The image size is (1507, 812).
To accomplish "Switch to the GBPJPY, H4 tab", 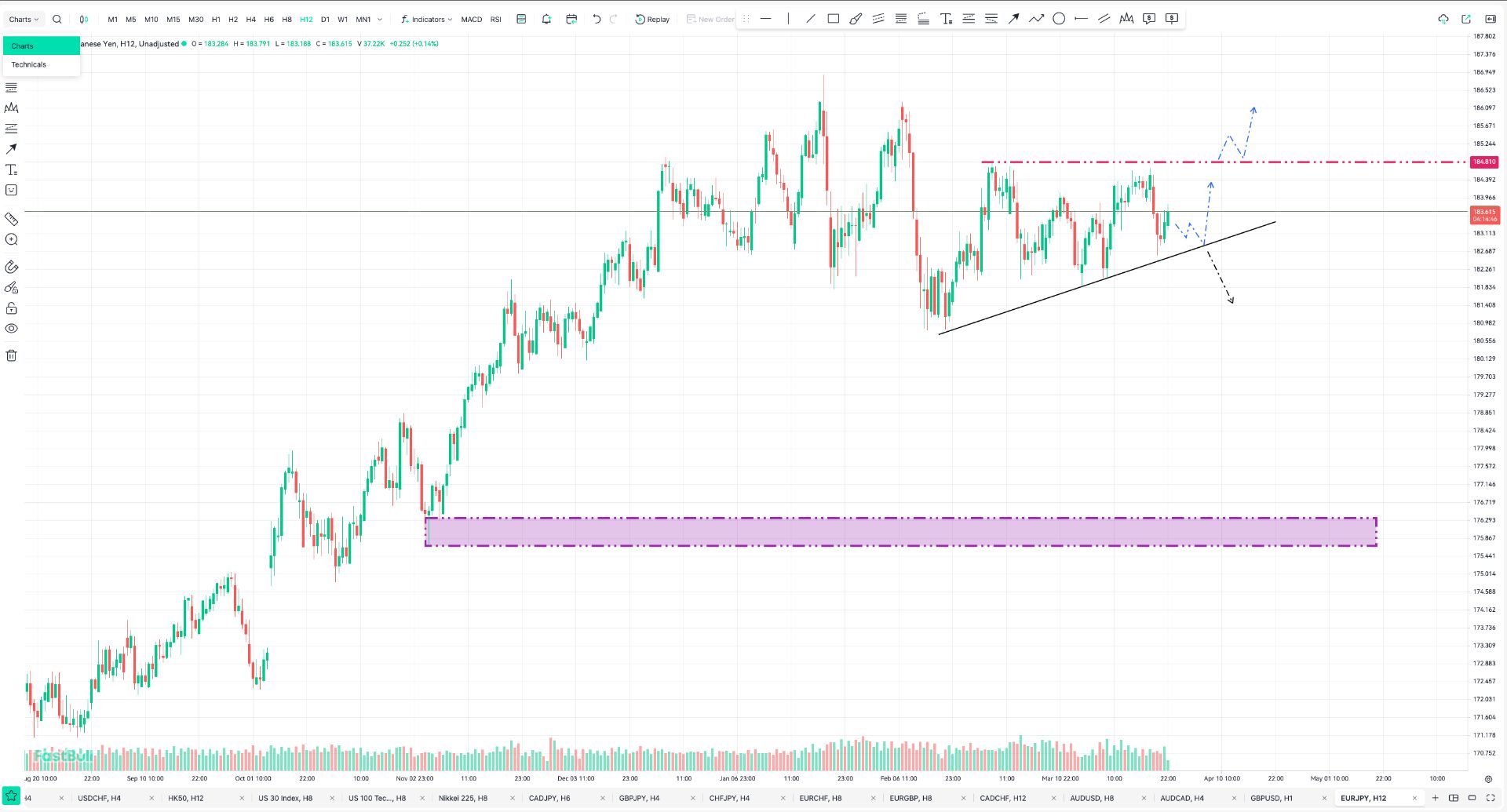I will pyautogui.click(x=639, y=798).
